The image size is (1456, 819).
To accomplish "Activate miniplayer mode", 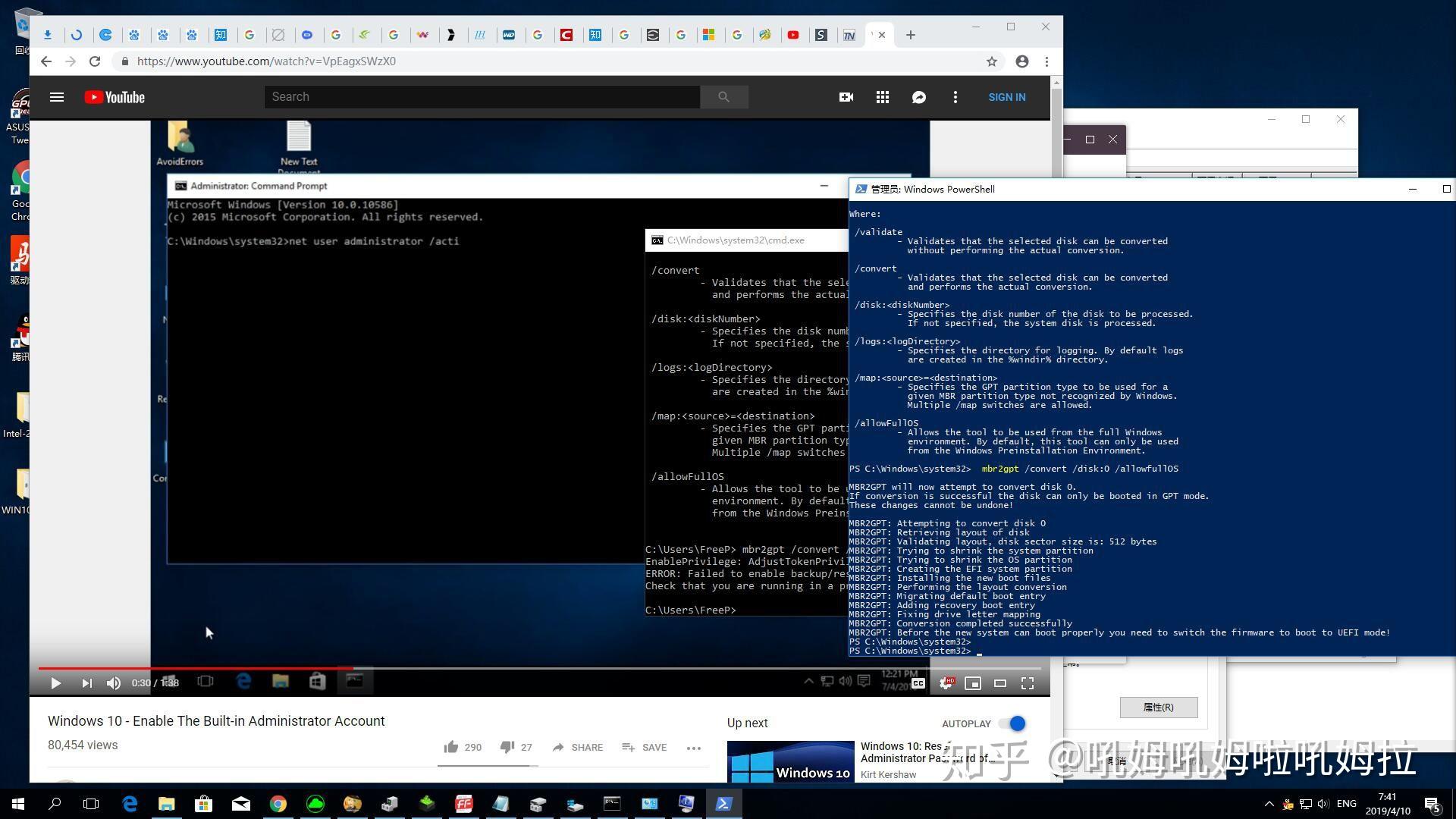I will [x=973, y=683].
